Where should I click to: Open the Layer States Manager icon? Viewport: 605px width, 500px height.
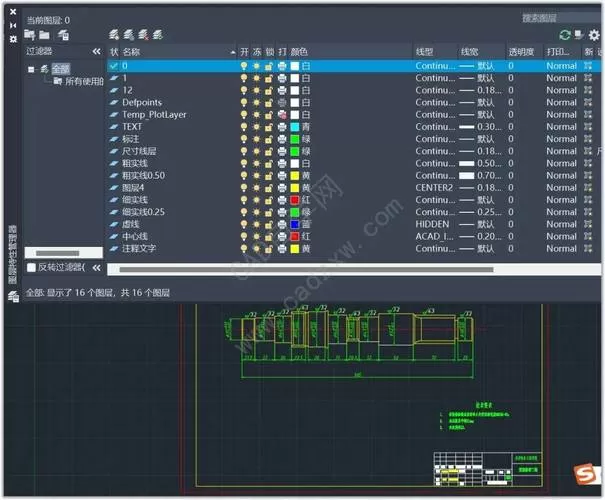(x=64, y=35)
